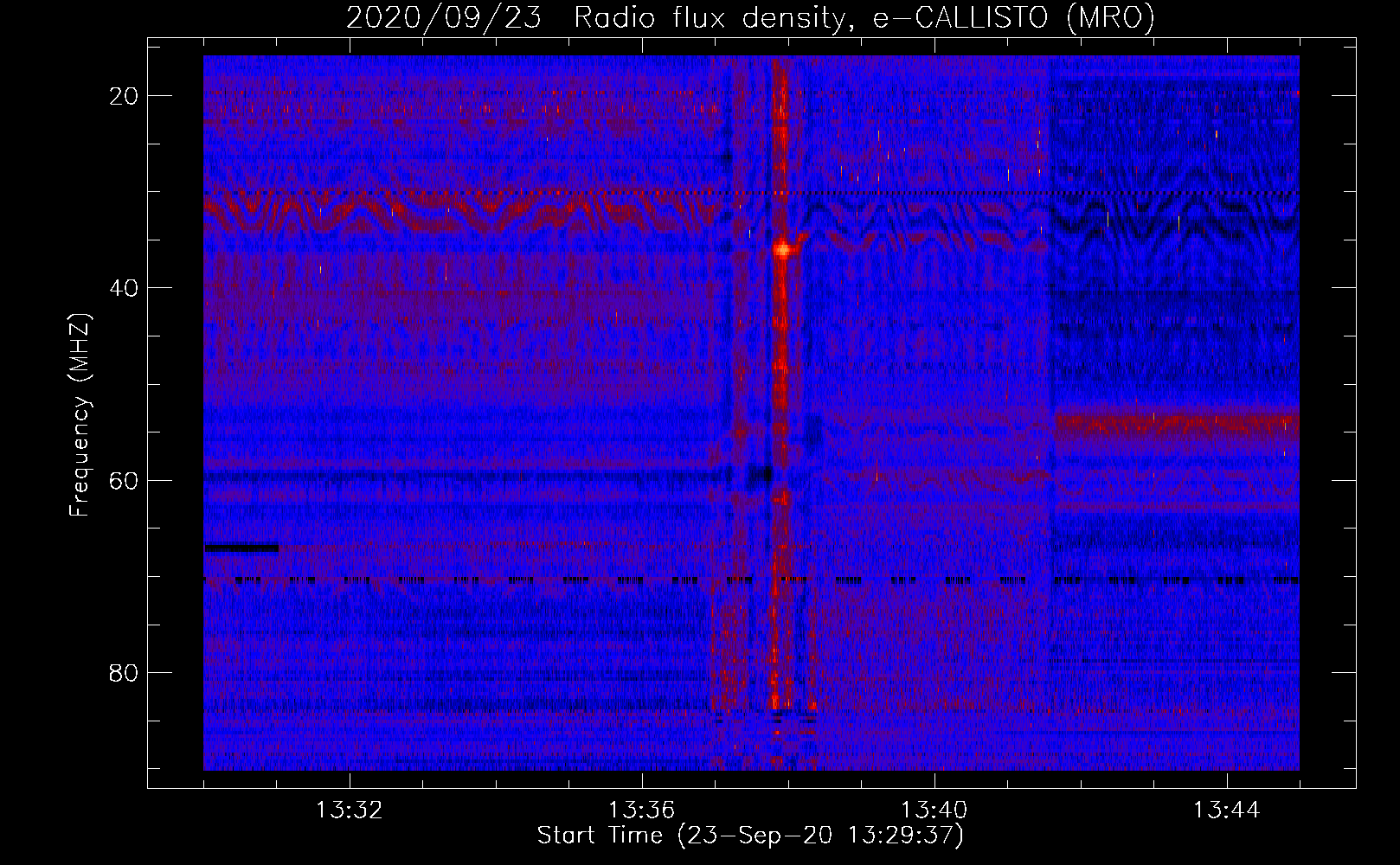Click the 40 MHz frequency tick label
This screenshot has width=1400, height=865.
point(124,288)
